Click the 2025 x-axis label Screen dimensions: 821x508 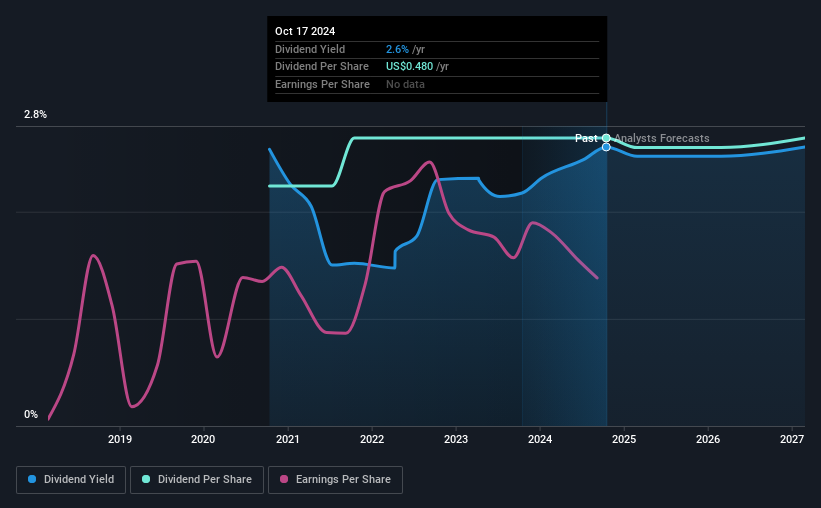624,439
